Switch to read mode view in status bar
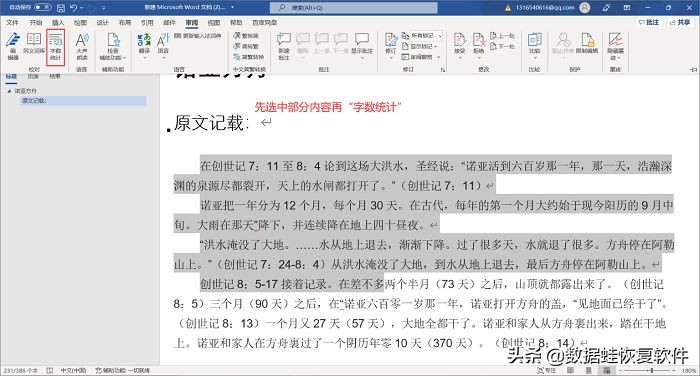This screenshot has height=376, width=700. 571,371
